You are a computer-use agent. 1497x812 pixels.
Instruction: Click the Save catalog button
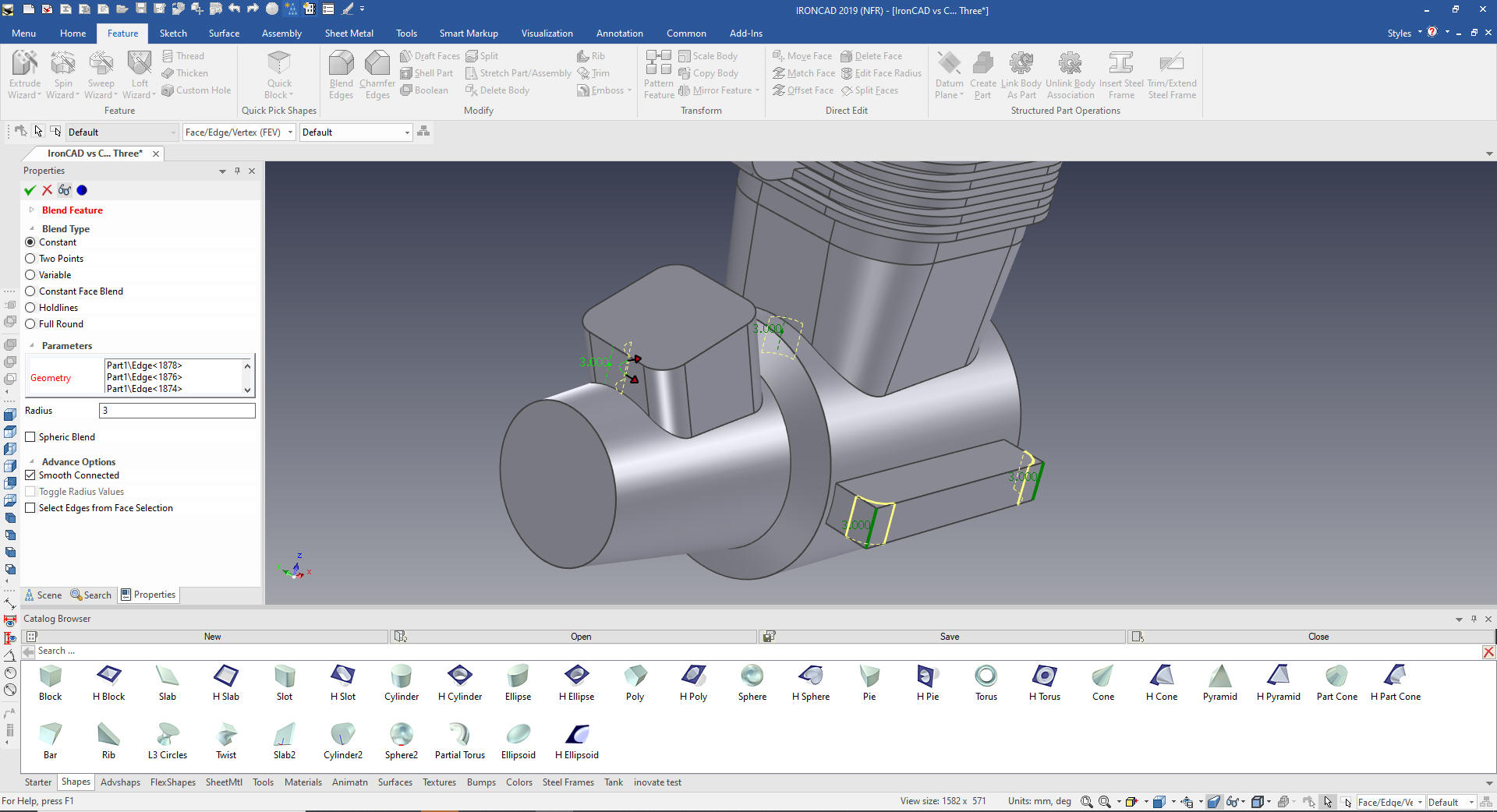949,637
